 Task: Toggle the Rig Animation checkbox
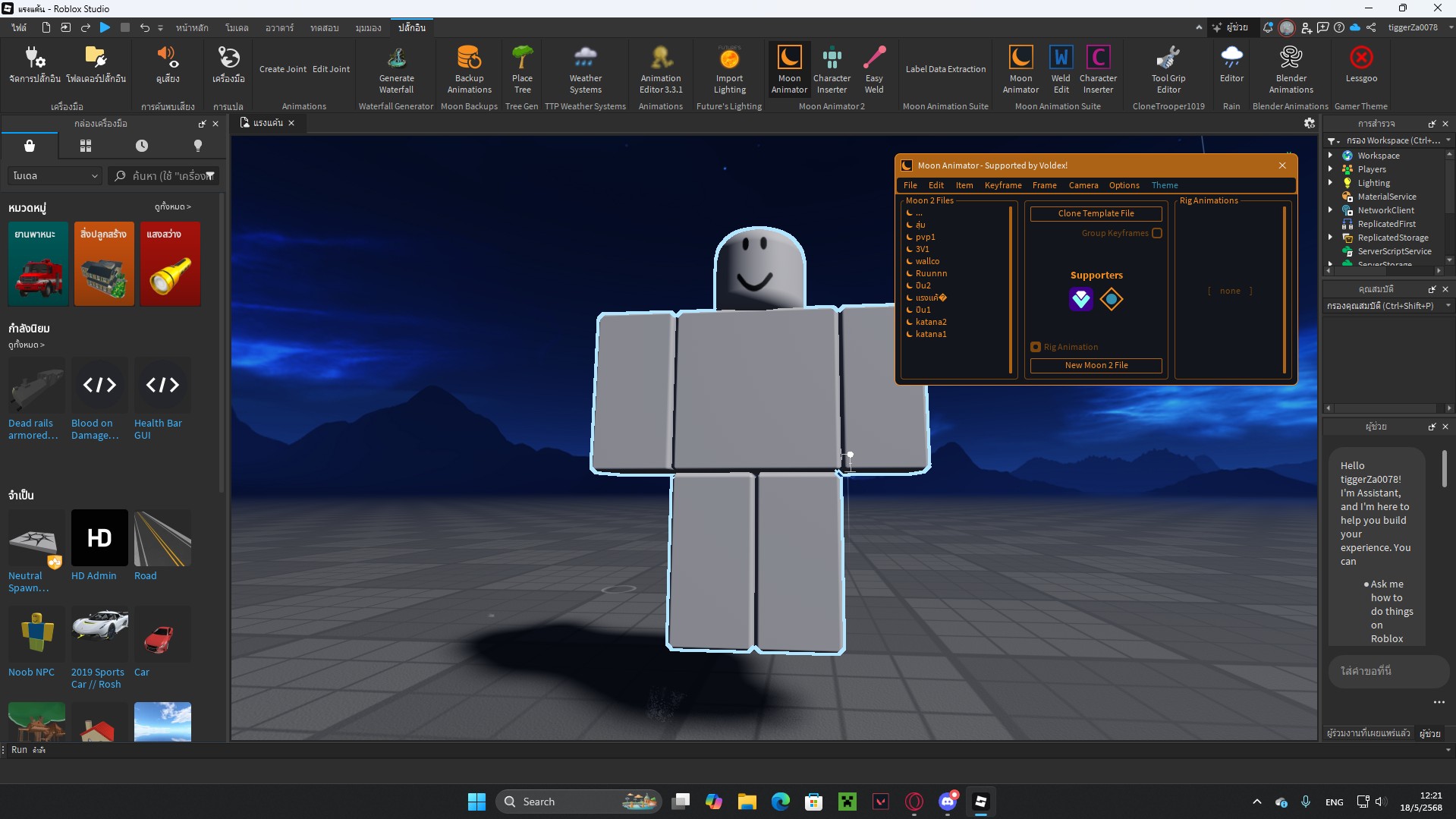pyautogui.click(x=1036, y=347)
